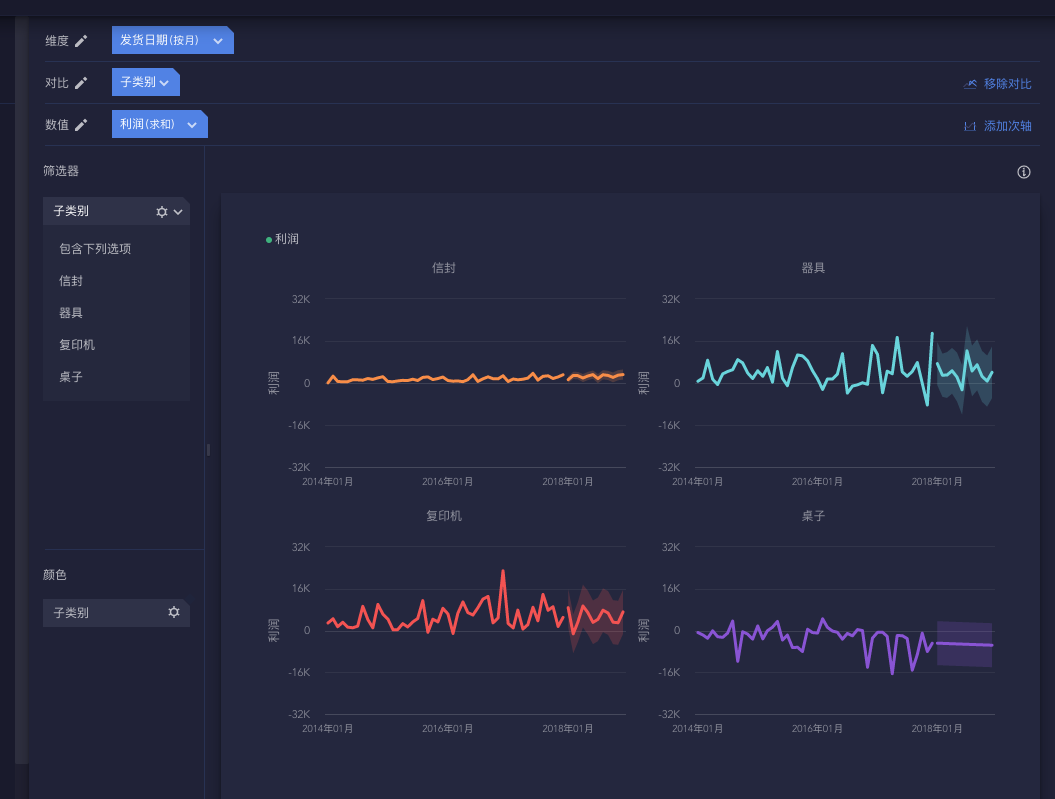Select 器具 in the filter list
Viewport: 1055px width, 799px height.
click(71, 313)
